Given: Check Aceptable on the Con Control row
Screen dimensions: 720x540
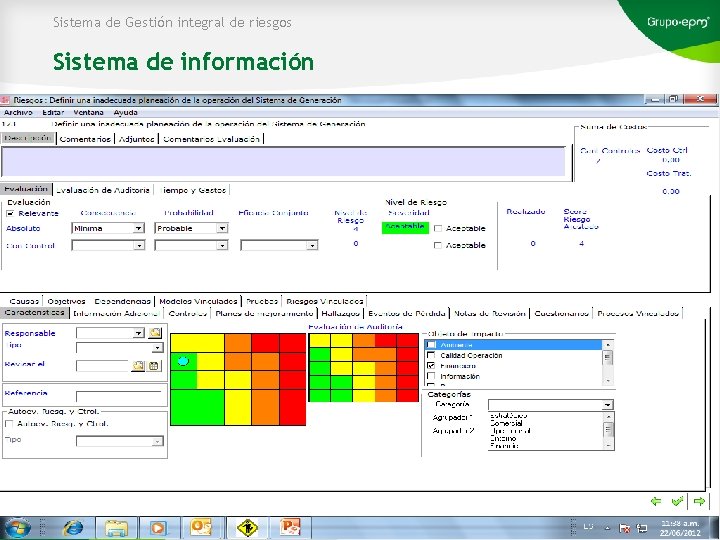Looking at the screenshot, I should coord(438,245).
